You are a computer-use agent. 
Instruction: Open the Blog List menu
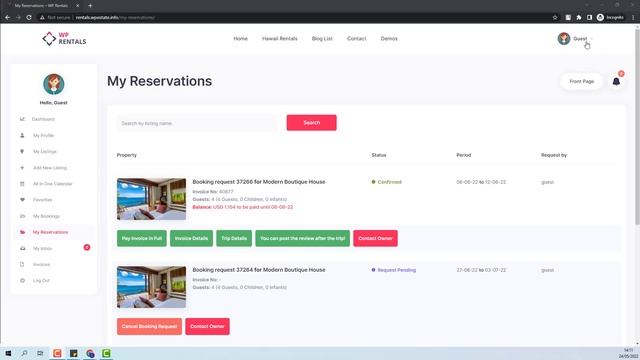pyautogui.click(x=322, y=38)
